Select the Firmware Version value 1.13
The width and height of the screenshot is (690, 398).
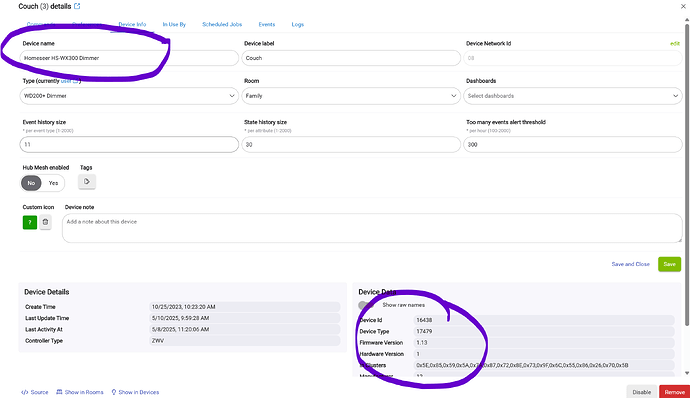click(543, 343)
